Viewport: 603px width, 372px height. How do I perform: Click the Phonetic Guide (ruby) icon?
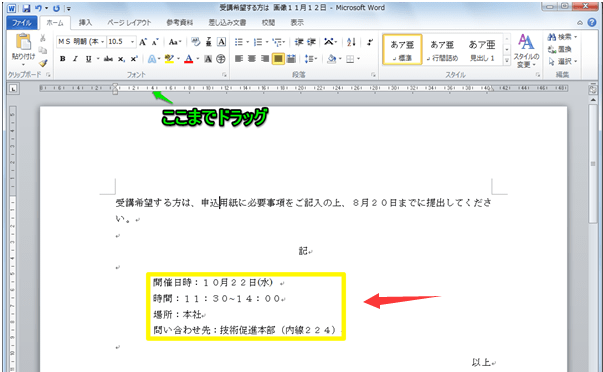208,42
